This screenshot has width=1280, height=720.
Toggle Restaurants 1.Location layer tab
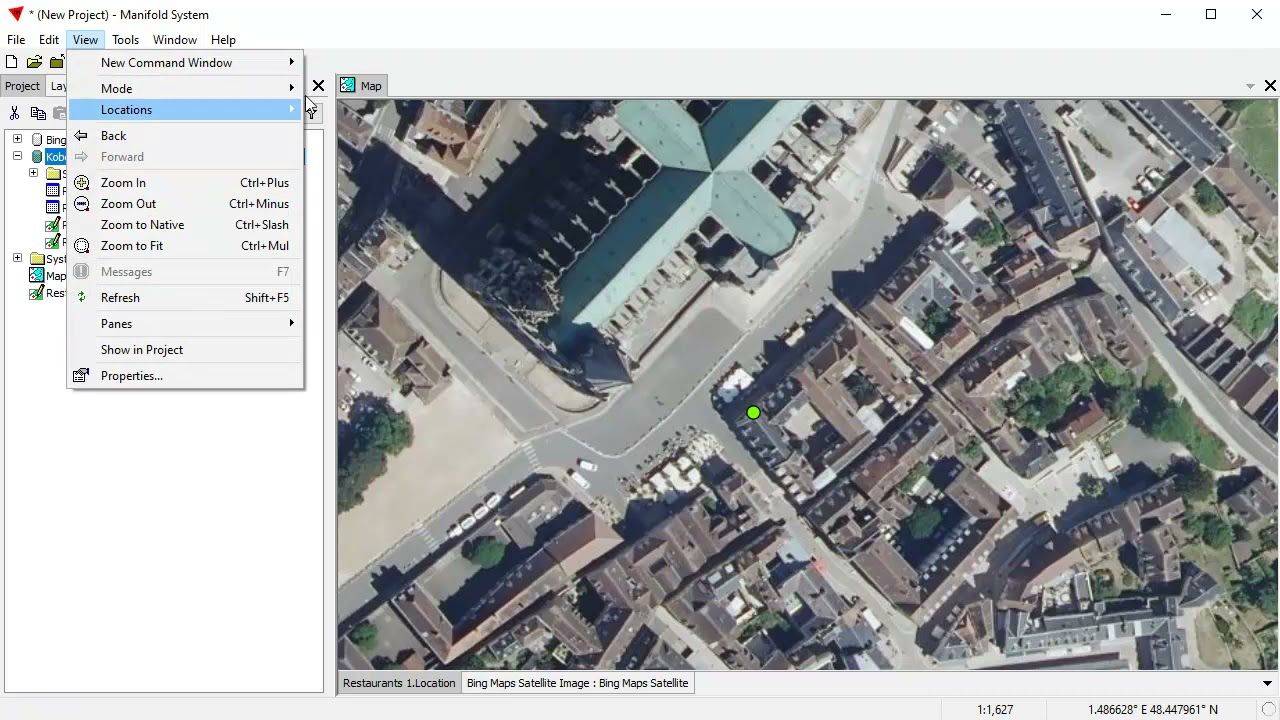click(399, 683)
